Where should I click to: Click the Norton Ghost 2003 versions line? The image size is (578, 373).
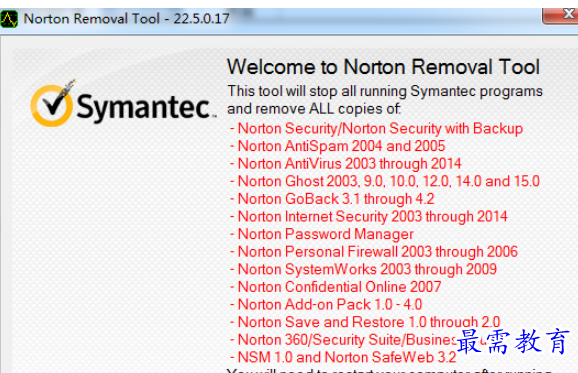click(x=385, y=181)
